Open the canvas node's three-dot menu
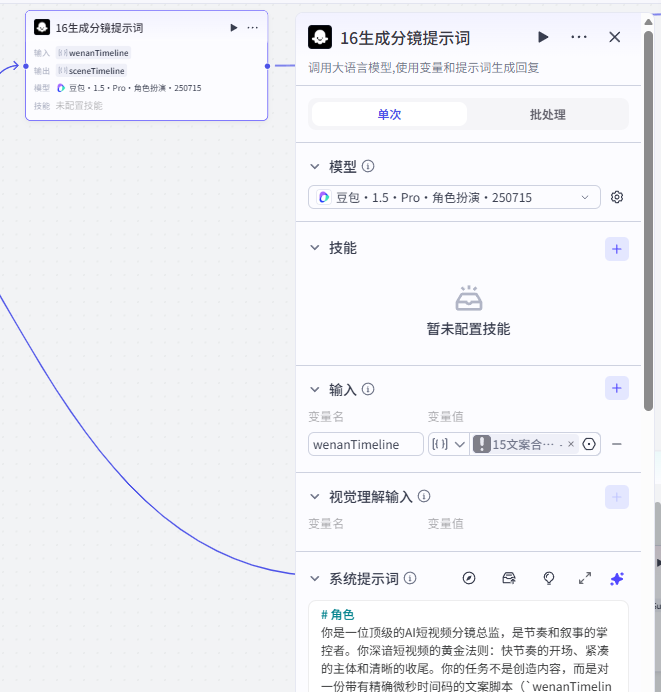Image resolution: width=661 pixels, height=692 pixels. [x=252, y=28]
